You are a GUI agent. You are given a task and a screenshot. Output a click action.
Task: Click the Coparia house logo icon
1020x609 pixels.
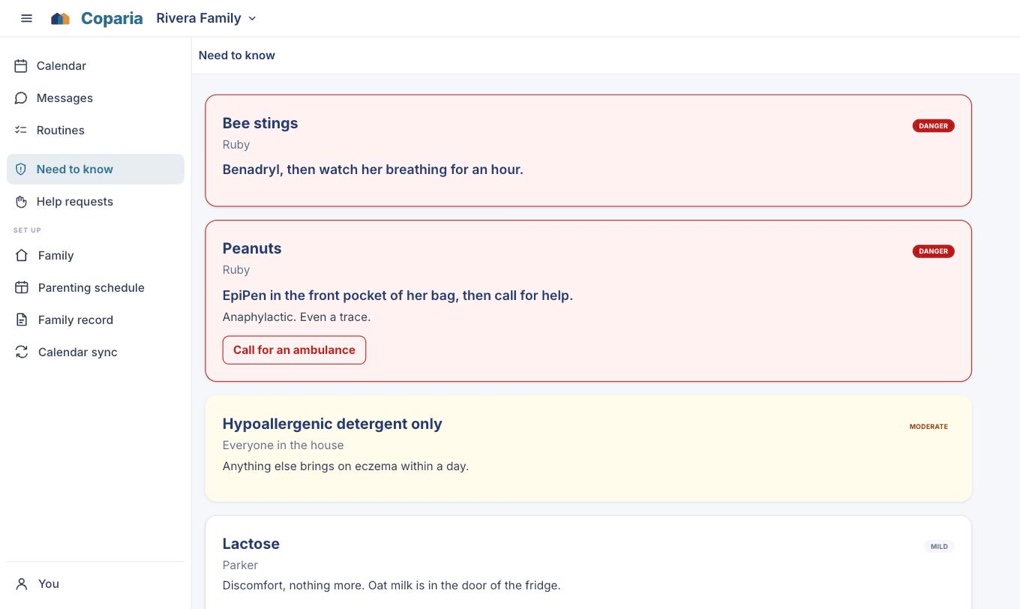[x=60, y=18]
